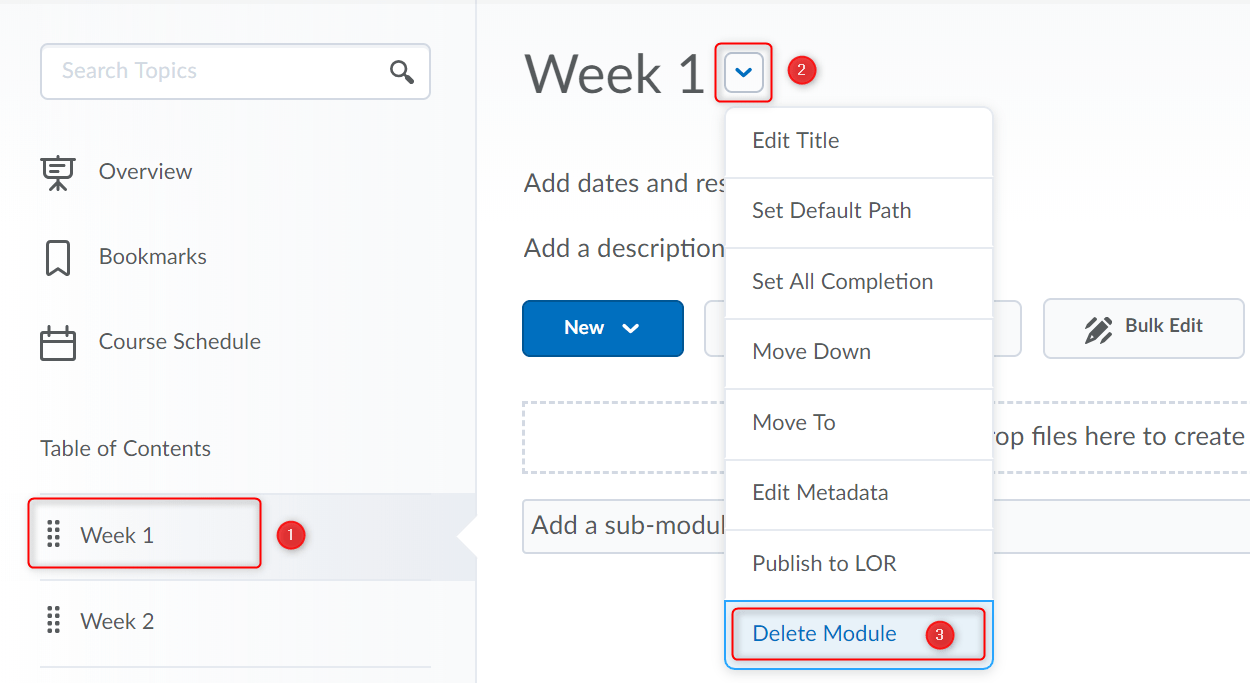Screen dimensions: 1250x683
Task: Select Move Down from the dropdown menu
Action: pyautogui.click(x=812, y=352)
